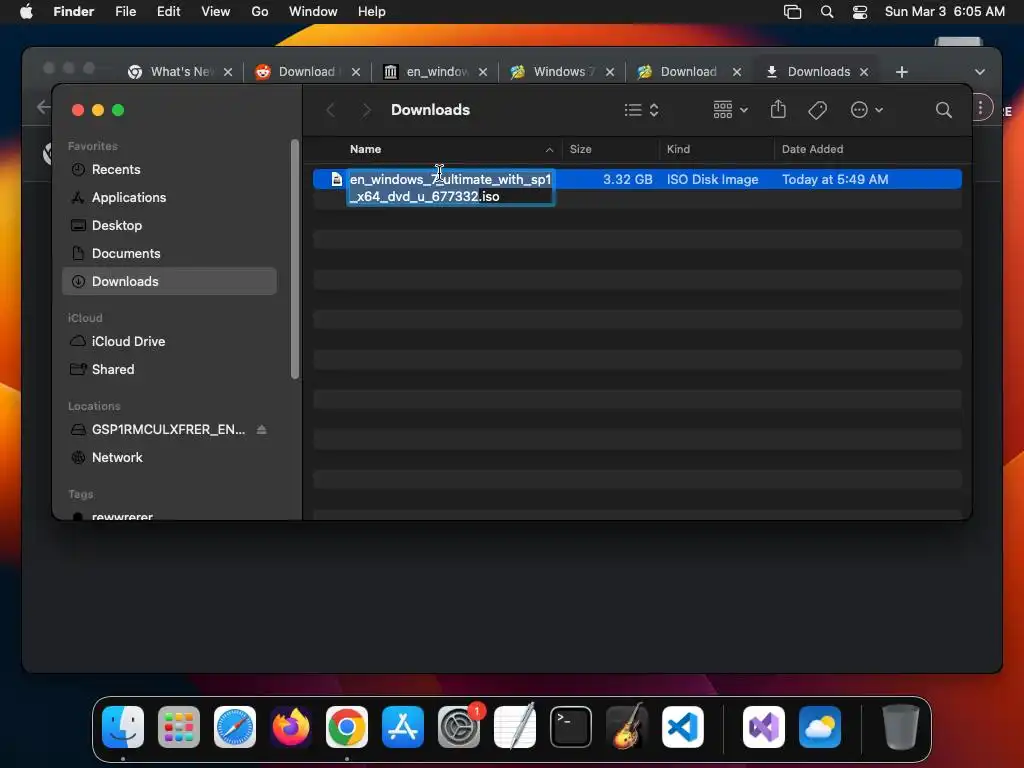This screenshot has width=1024, height=768.
Task: Launch Safari from the Dock
Action: (x=234, y=727)
